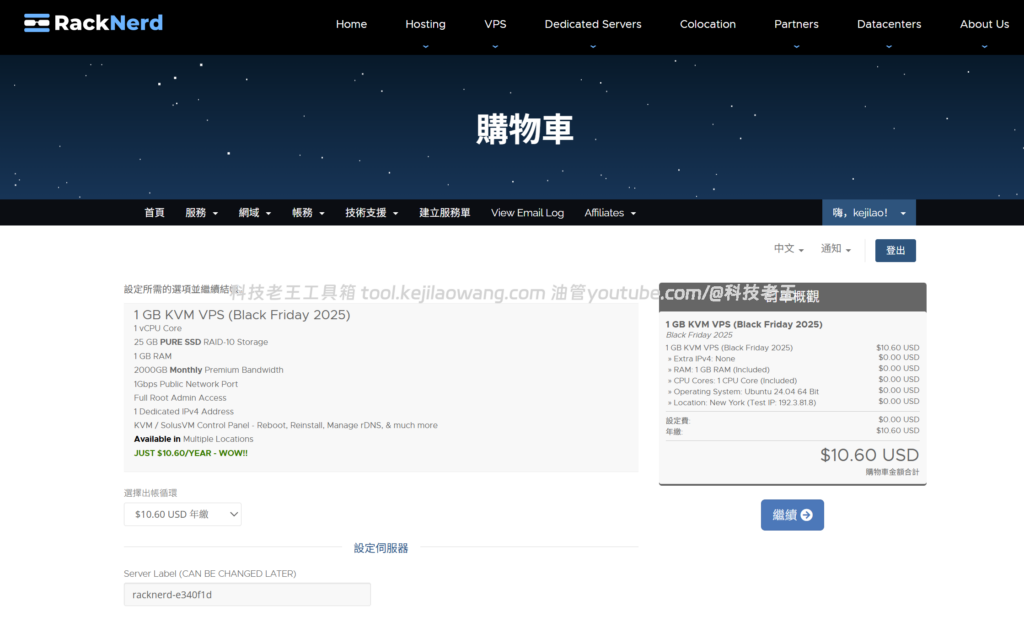This screenshot has width=1024, height=617.
Task: Click the 繼續 continue button
Action: click(792, 515)
